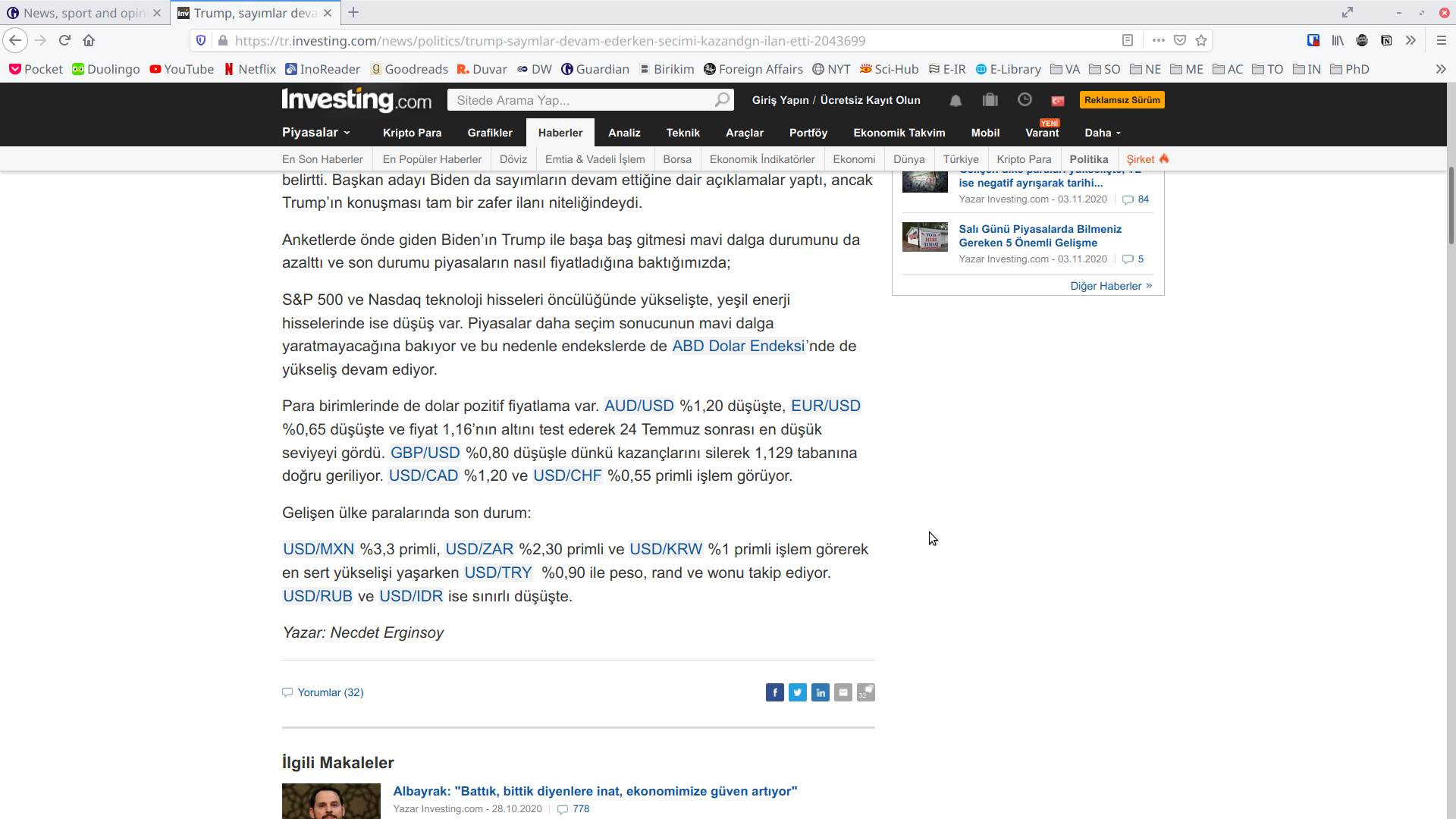The height and width of the screenshot is (819, 1456).
Task: Open the hamburger application menu
Action: tap(1442, 40)
